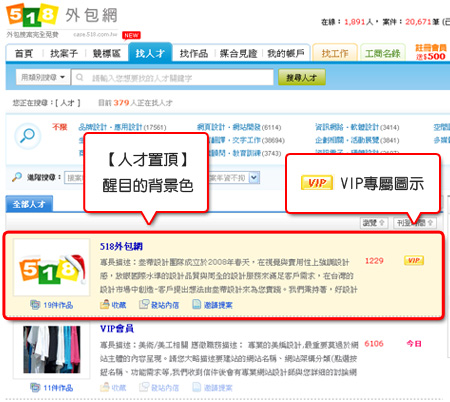Click the 工商名錄 button
The height and width of the screenshot is (402, 450).
pos(383,53)
